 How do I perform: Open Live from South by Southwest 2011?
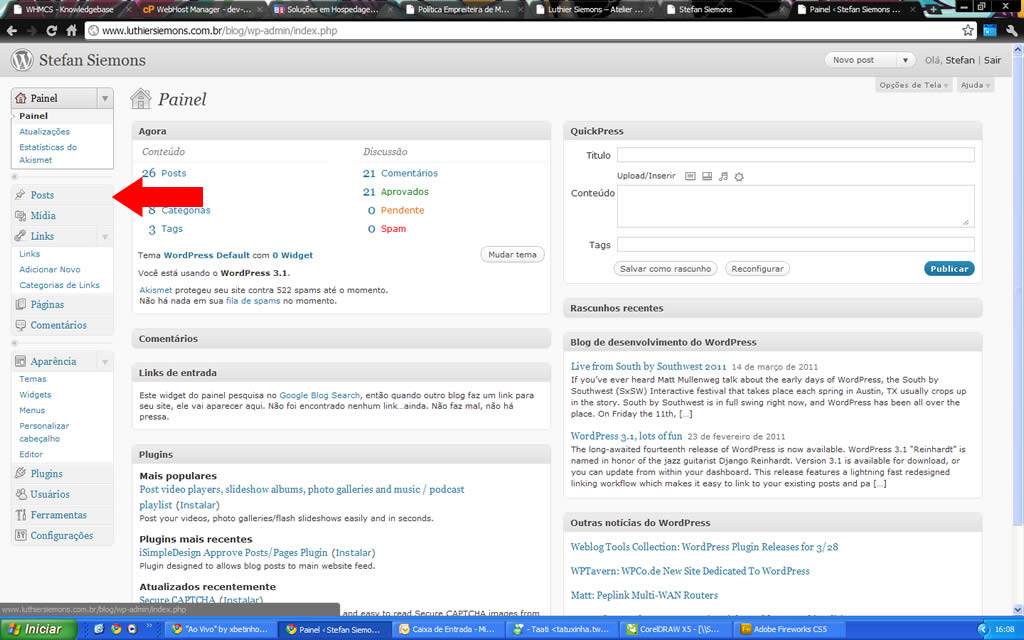648,366
